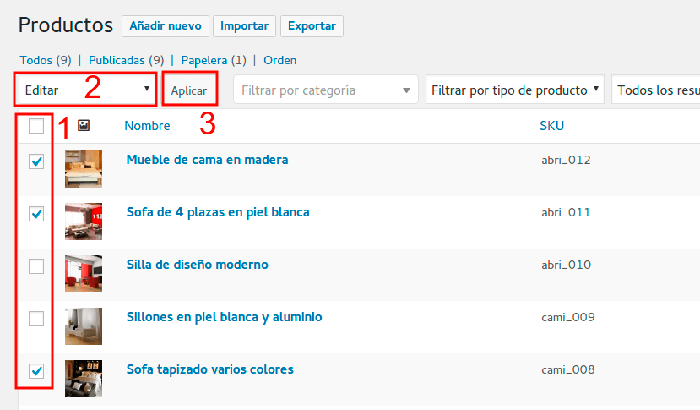Select SKU text abri_011
The width and height of the screenshot is (700, 410).
pyautogui.click(x=566, y=212)
